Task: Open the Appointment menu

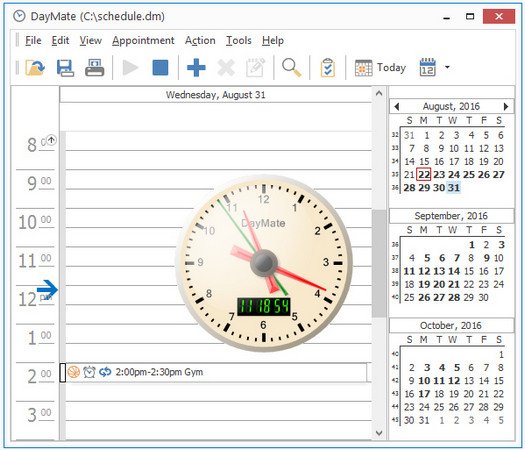Action: [x=143, y=41]
